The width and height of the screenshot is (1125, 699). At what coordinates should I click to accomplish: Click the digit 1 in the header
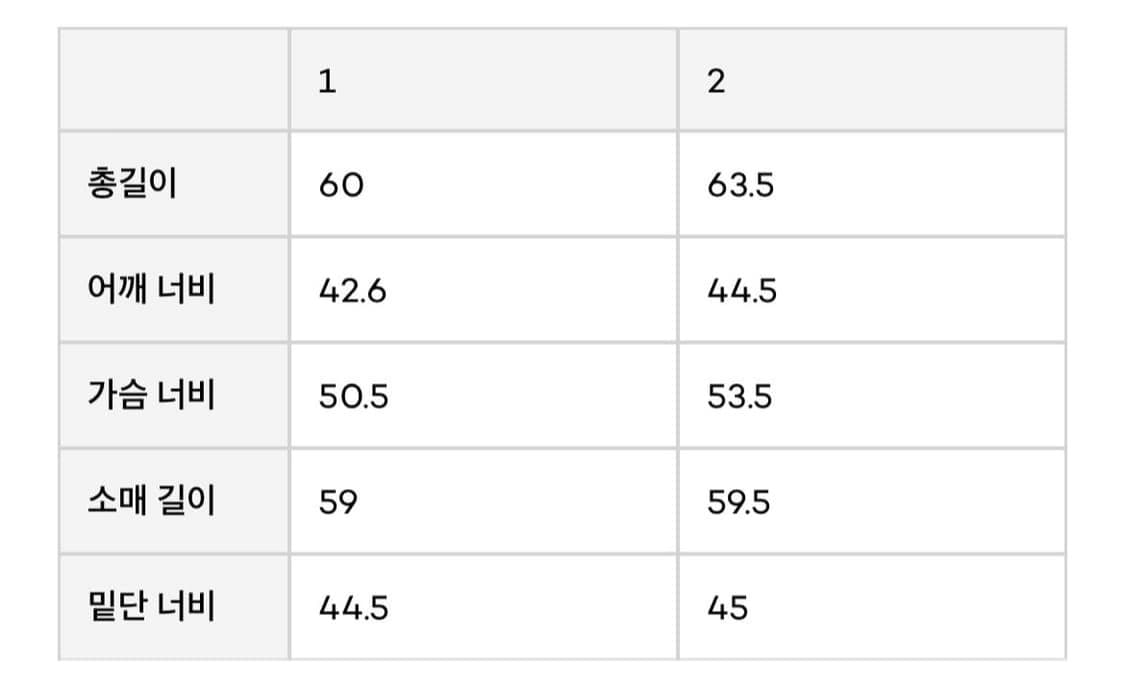coord(327,81)
